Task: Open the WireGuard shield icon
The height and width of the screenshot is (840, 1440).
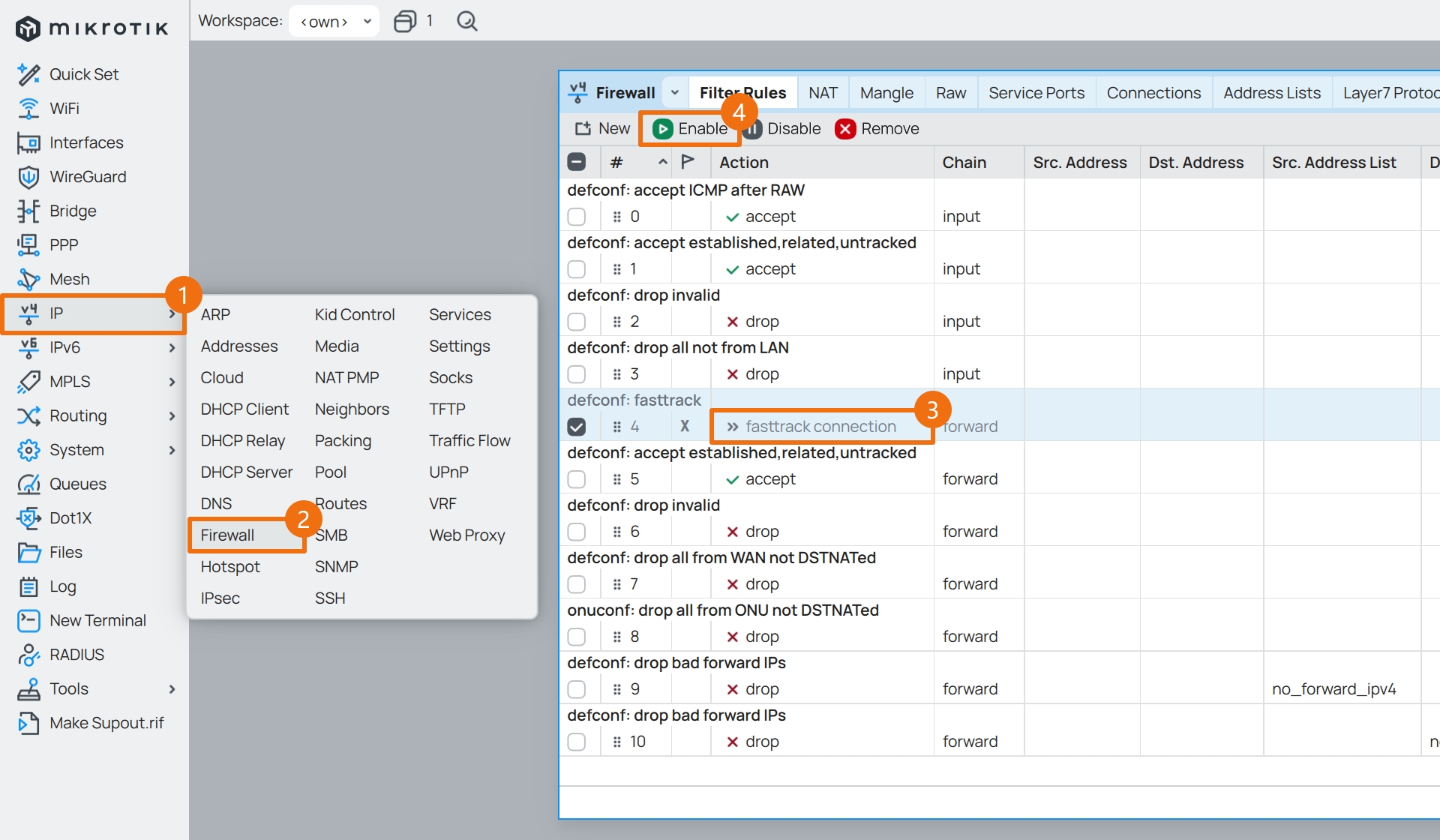Action: [28, 177]
